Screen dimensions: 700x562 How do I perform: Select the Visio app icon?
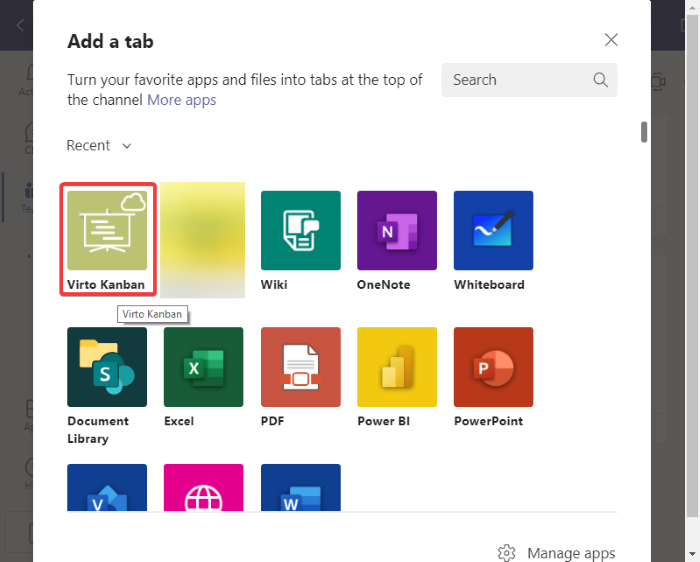pos(107,488)
